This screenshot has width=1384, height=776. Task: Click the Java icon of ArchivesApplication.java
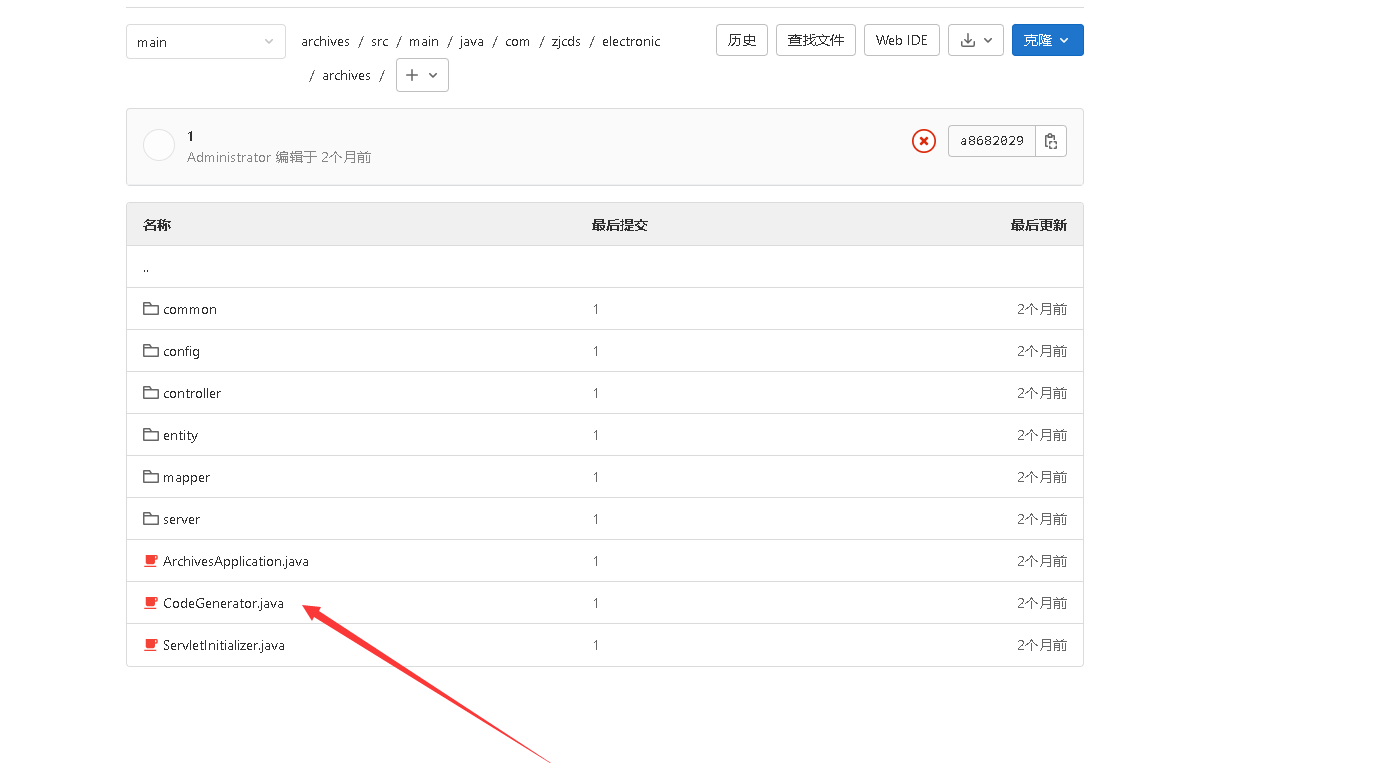pyautogui.click(x=150, y=561)
